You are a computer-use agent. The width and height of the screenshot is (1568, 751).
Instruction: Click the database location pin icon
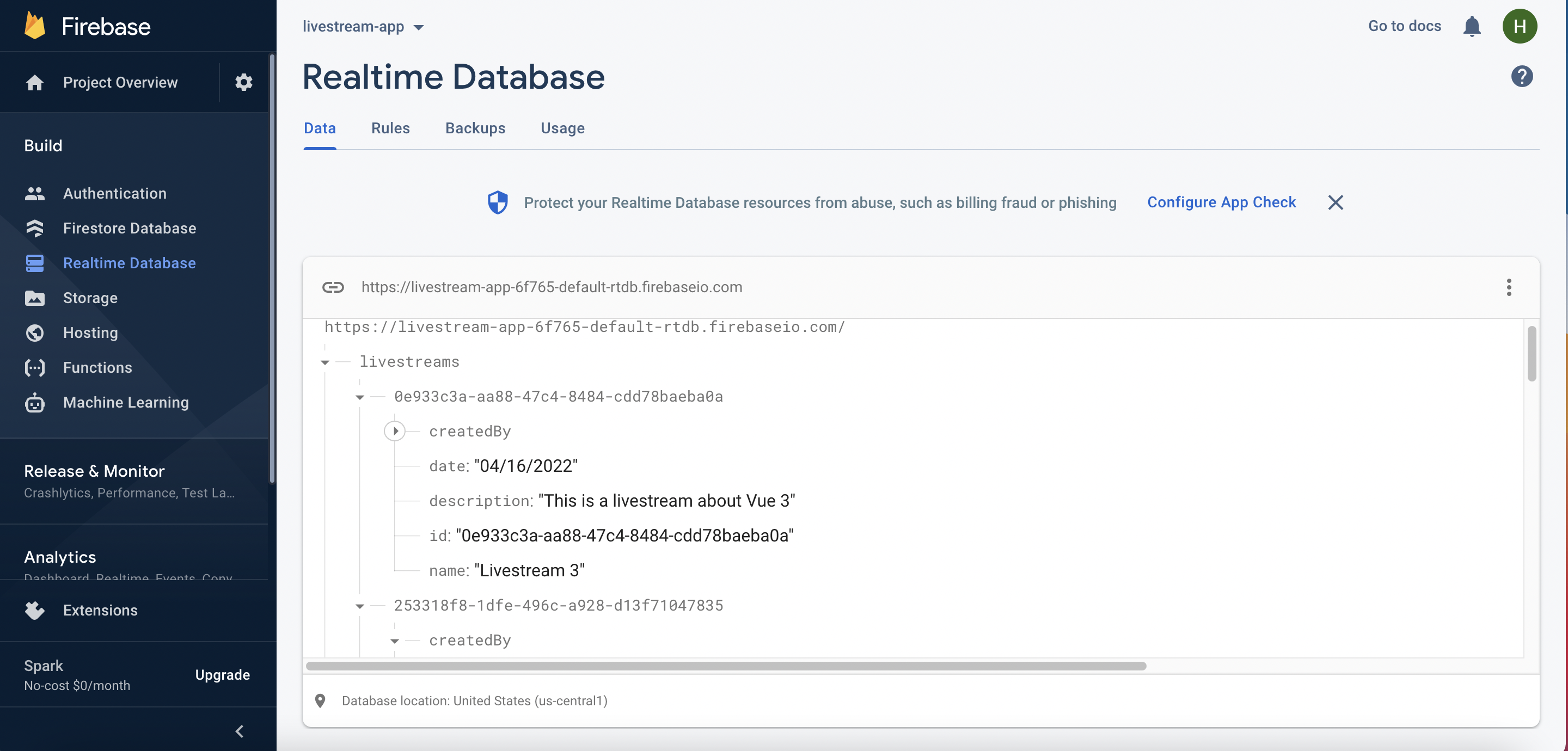click(320, 700)
